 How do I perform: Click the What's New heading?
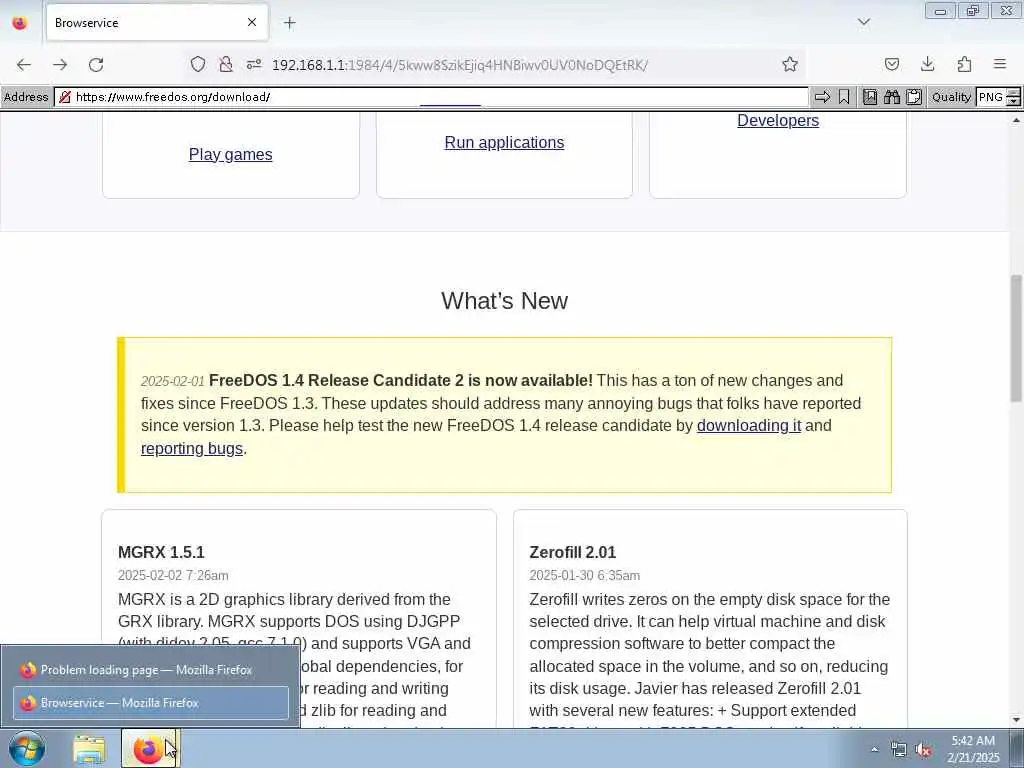click(504, 300)
